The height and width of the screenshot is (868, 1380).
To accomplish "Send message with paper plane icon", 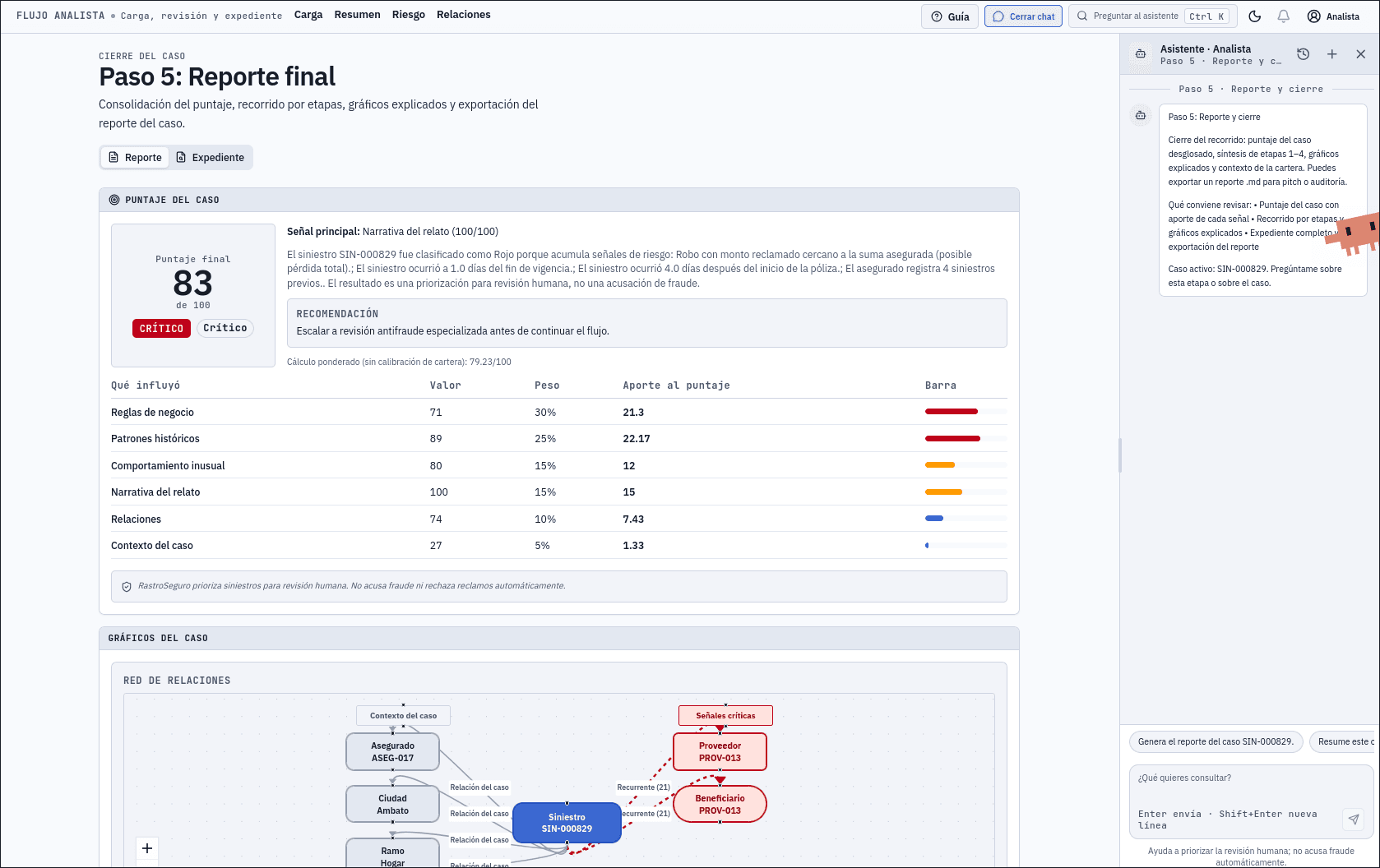I will click(1353, 819).
